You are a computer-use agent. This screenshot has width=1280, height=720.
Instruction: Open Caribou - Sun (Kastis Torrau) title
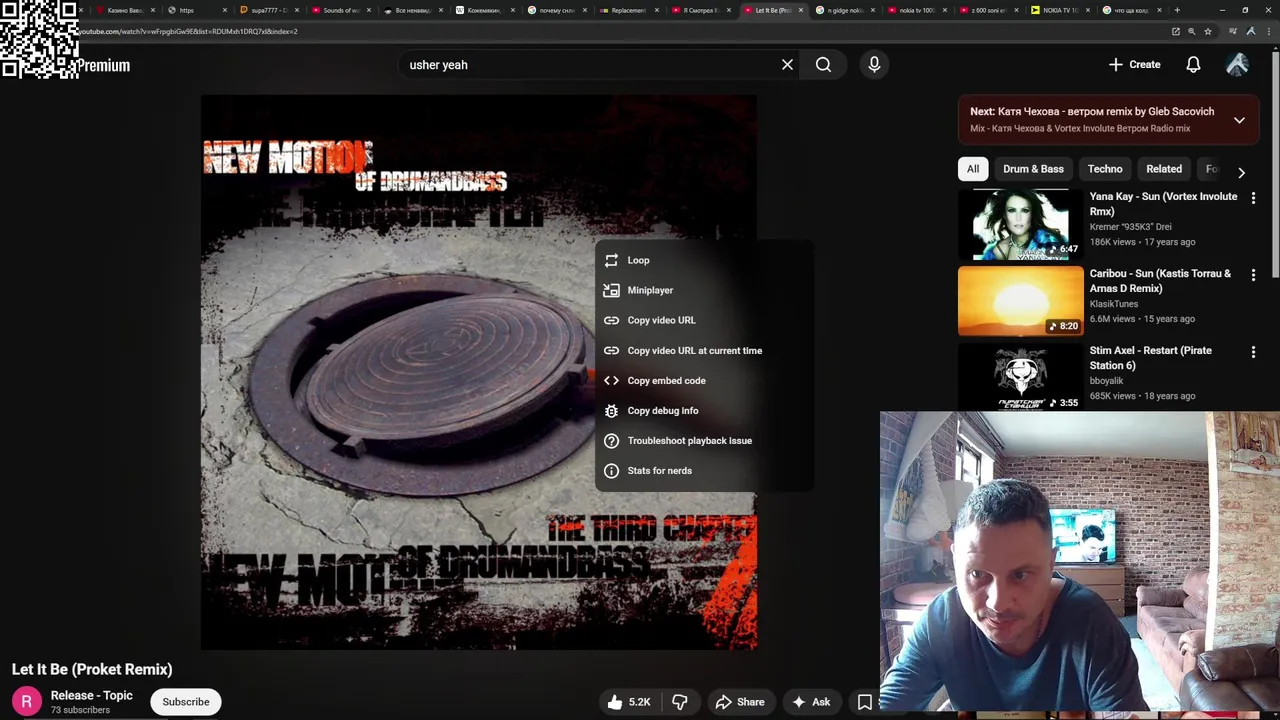(1160, 281)
